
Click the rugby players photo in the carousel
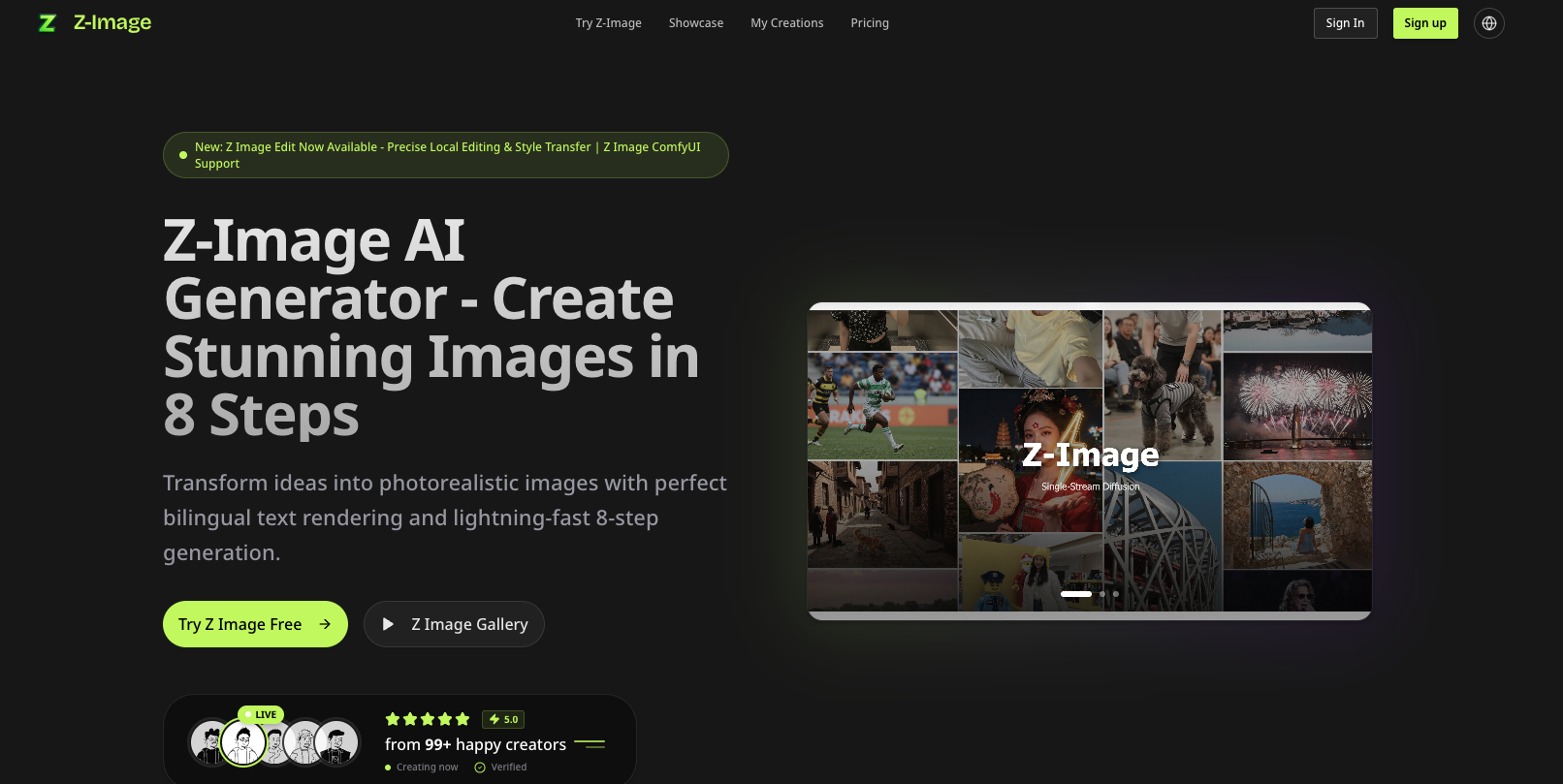882,405
